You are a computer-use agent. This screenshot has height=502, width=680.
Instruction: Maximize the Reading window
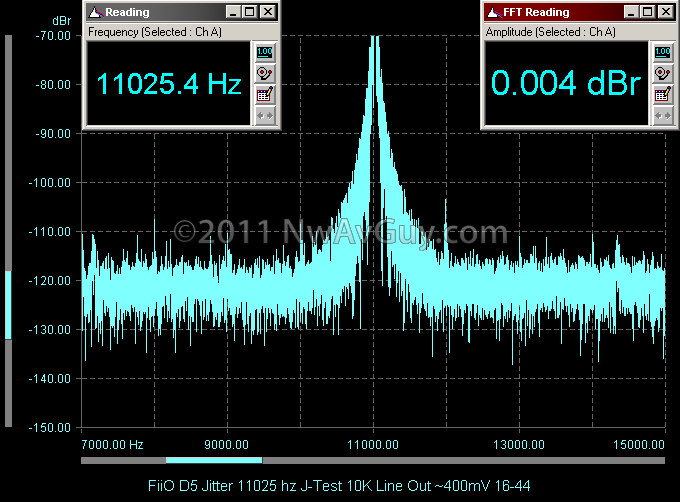coord(250,12)
